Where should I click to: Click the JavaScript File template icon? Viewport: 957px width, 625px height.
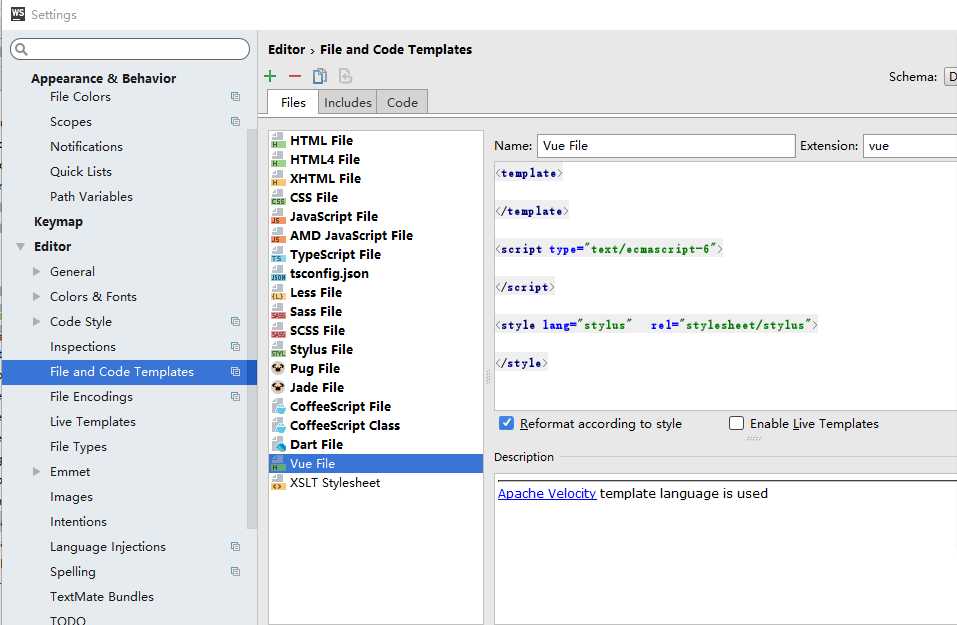coord(278,216)
